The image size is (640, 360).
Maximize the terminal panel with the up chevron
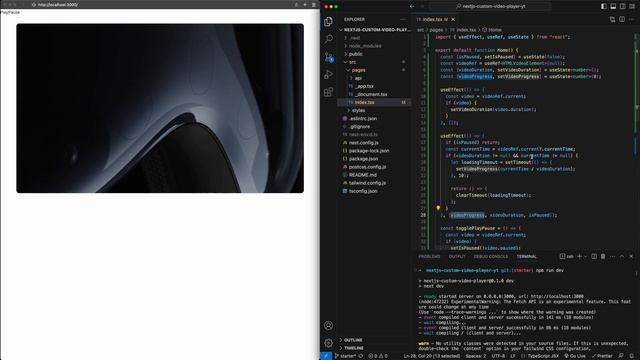tap(622, 256)
